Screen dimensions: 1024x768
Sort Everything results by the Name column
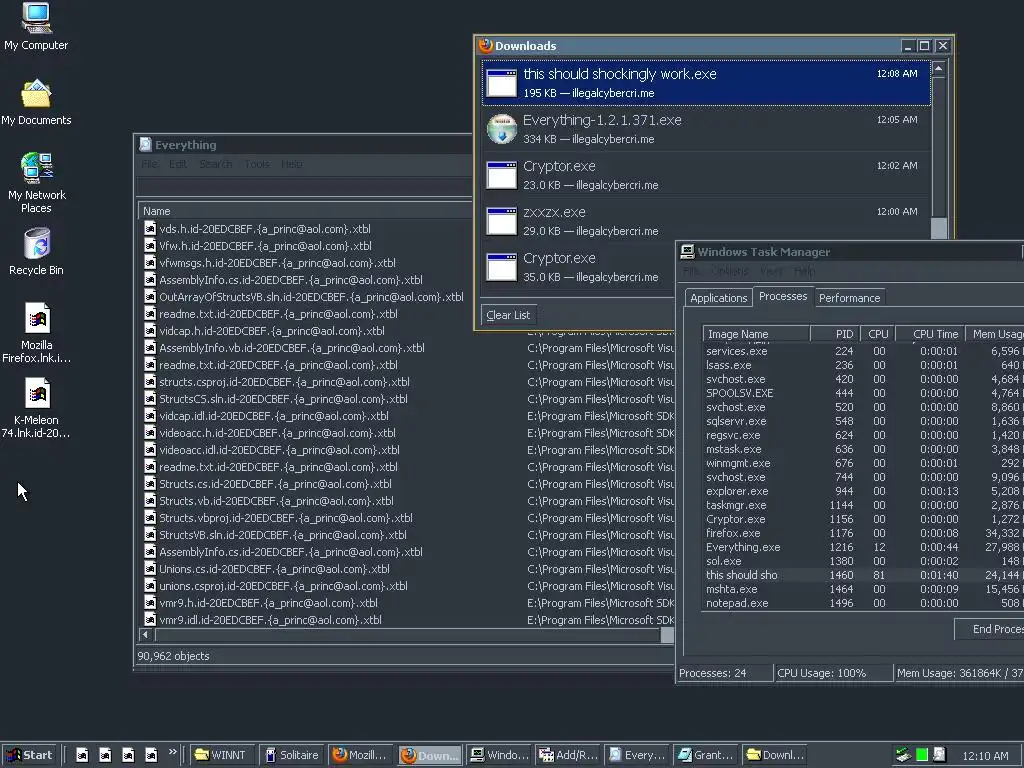305,211
